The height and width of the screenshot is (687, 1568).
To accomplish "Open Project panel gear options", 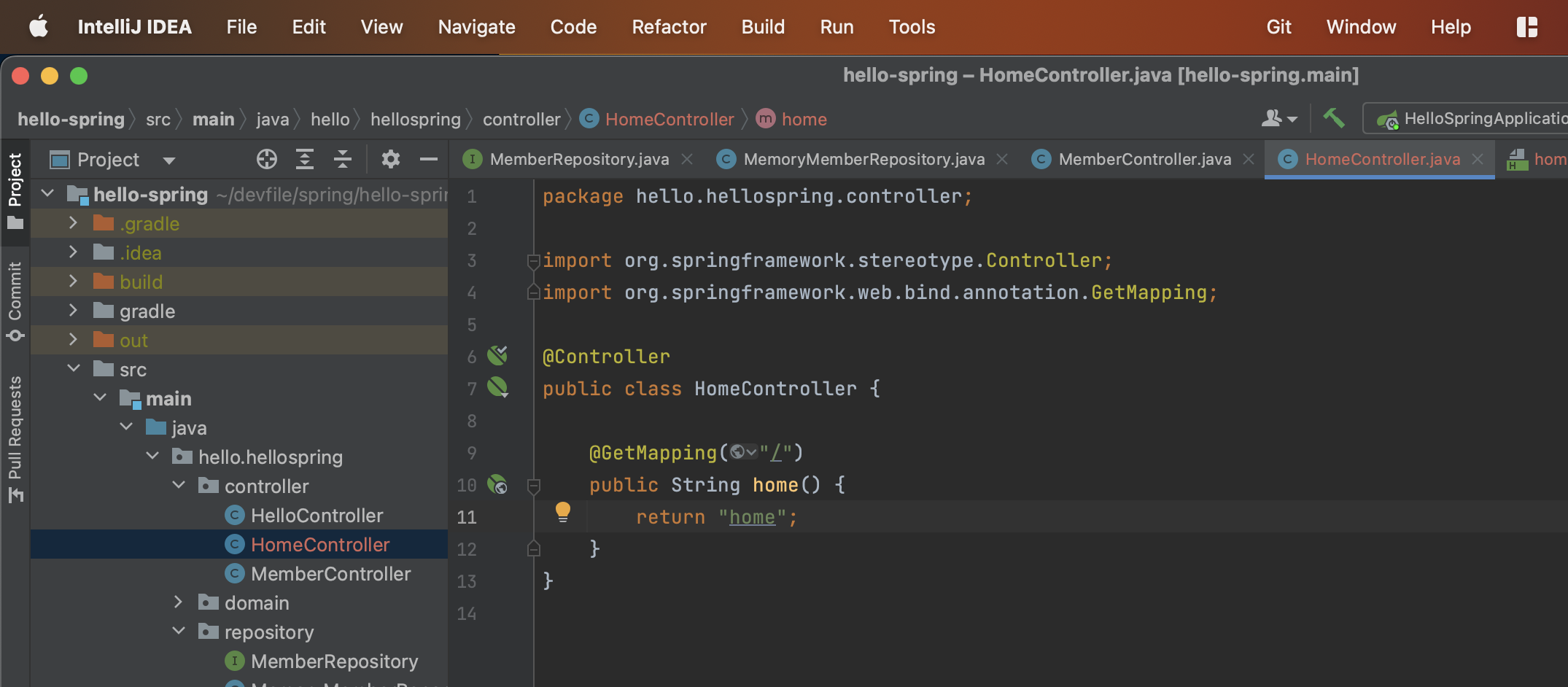I will (x=391, y=159).
